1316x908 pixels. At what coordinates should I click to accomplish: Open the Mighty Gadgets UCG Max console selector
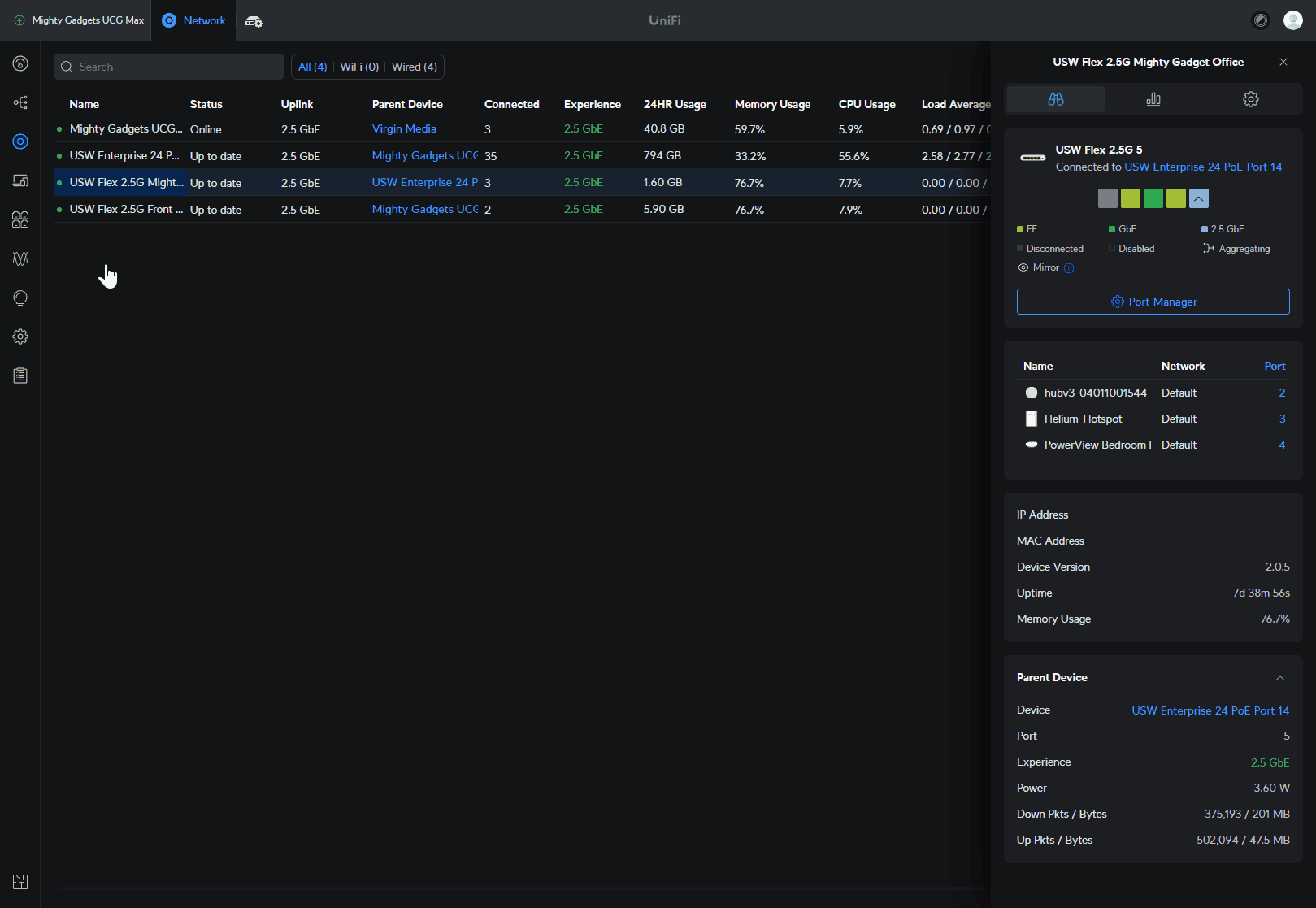(x=79, y=20)
